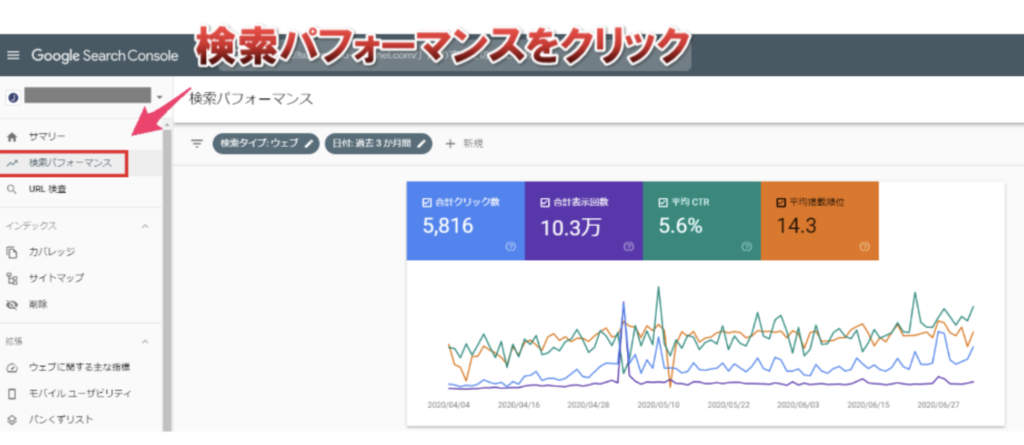Click the sidebar vertical scrollbar
The width and height of the screenshot is (1024, 445).
tap(167, 278)
